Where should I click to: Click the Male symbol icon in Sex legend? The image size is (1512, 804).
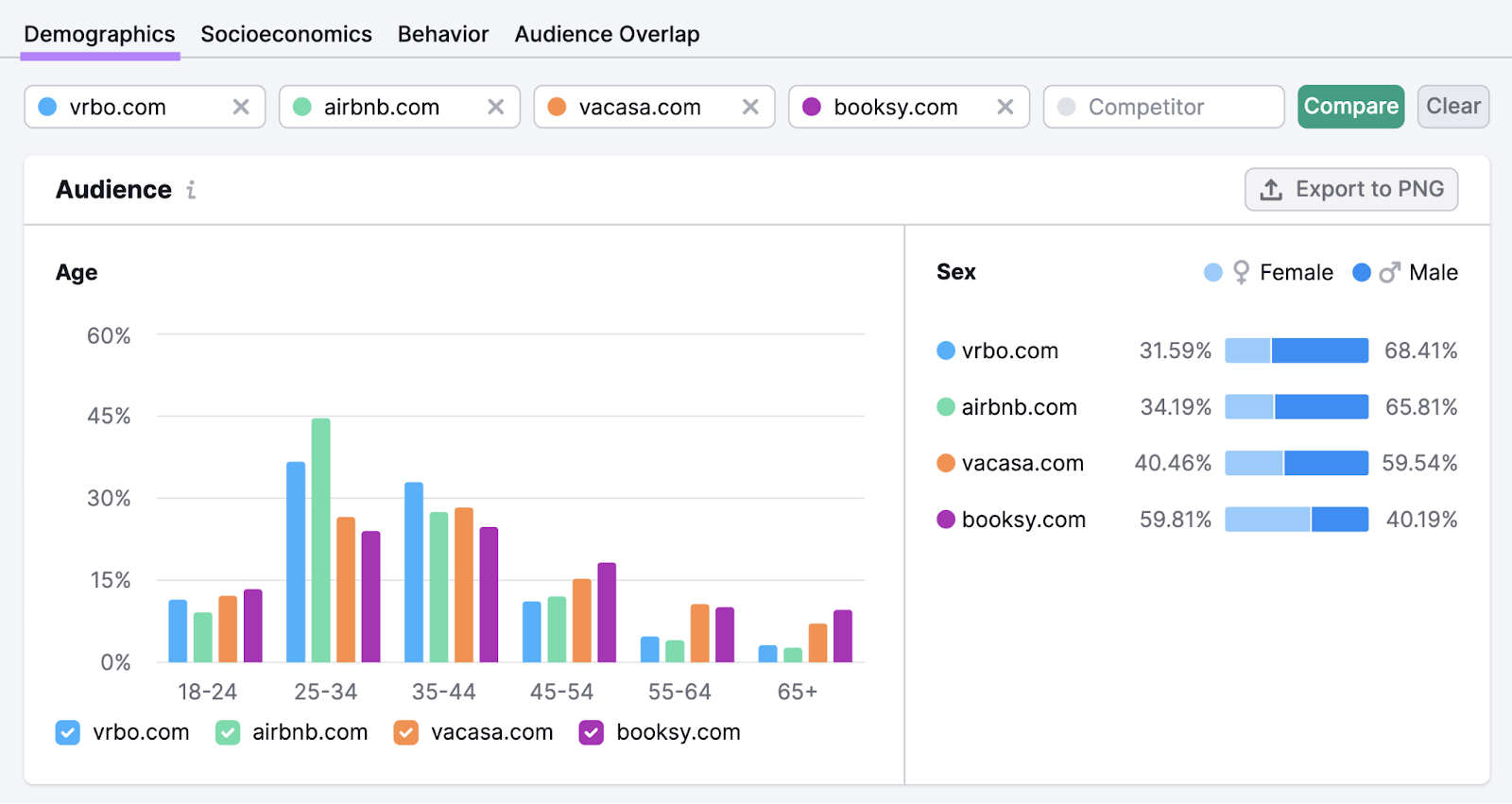[1389, 272]
